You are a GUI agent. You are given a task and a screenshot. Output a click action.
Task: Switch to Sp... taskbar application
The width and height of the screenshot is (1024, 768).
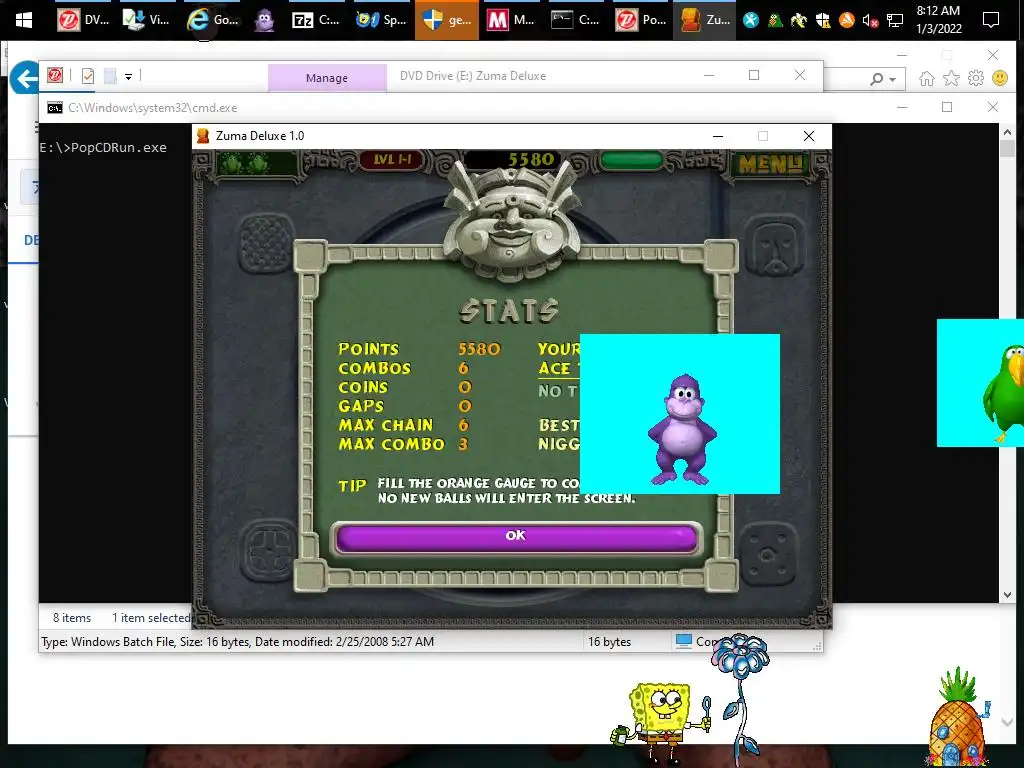(x=381, y=20)
